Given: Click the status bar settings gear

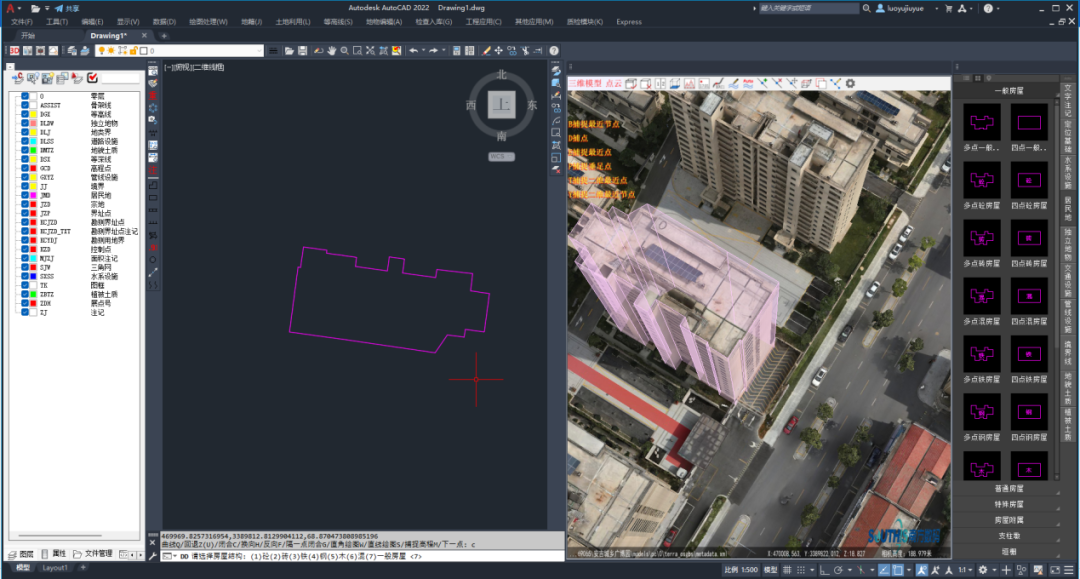Looking at the screenshot, I should [x=983, y=570].
